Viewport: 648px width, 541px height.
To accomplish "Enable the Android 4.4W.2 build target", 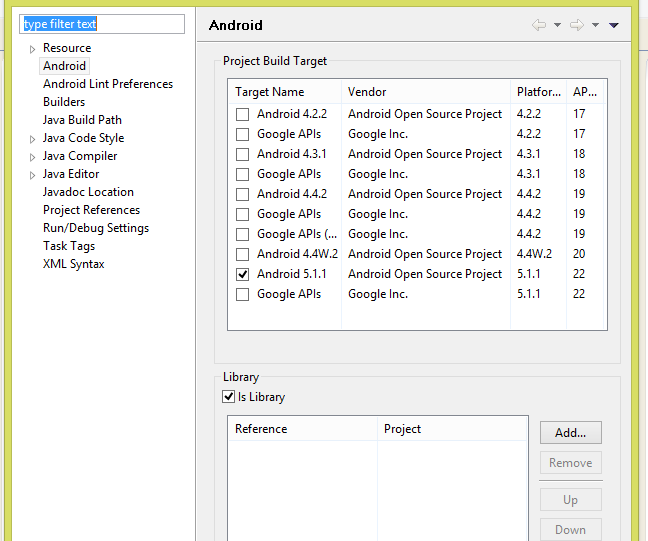I will 242,254.
